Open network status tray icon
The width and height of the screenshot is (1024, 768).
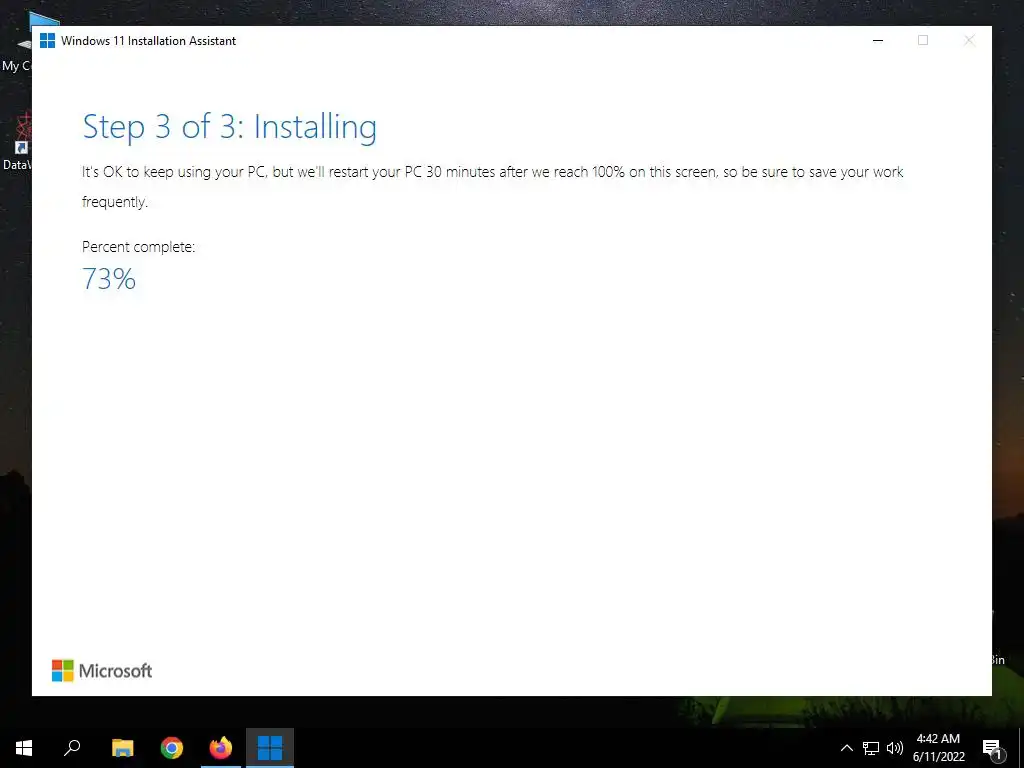click(871, 748)
